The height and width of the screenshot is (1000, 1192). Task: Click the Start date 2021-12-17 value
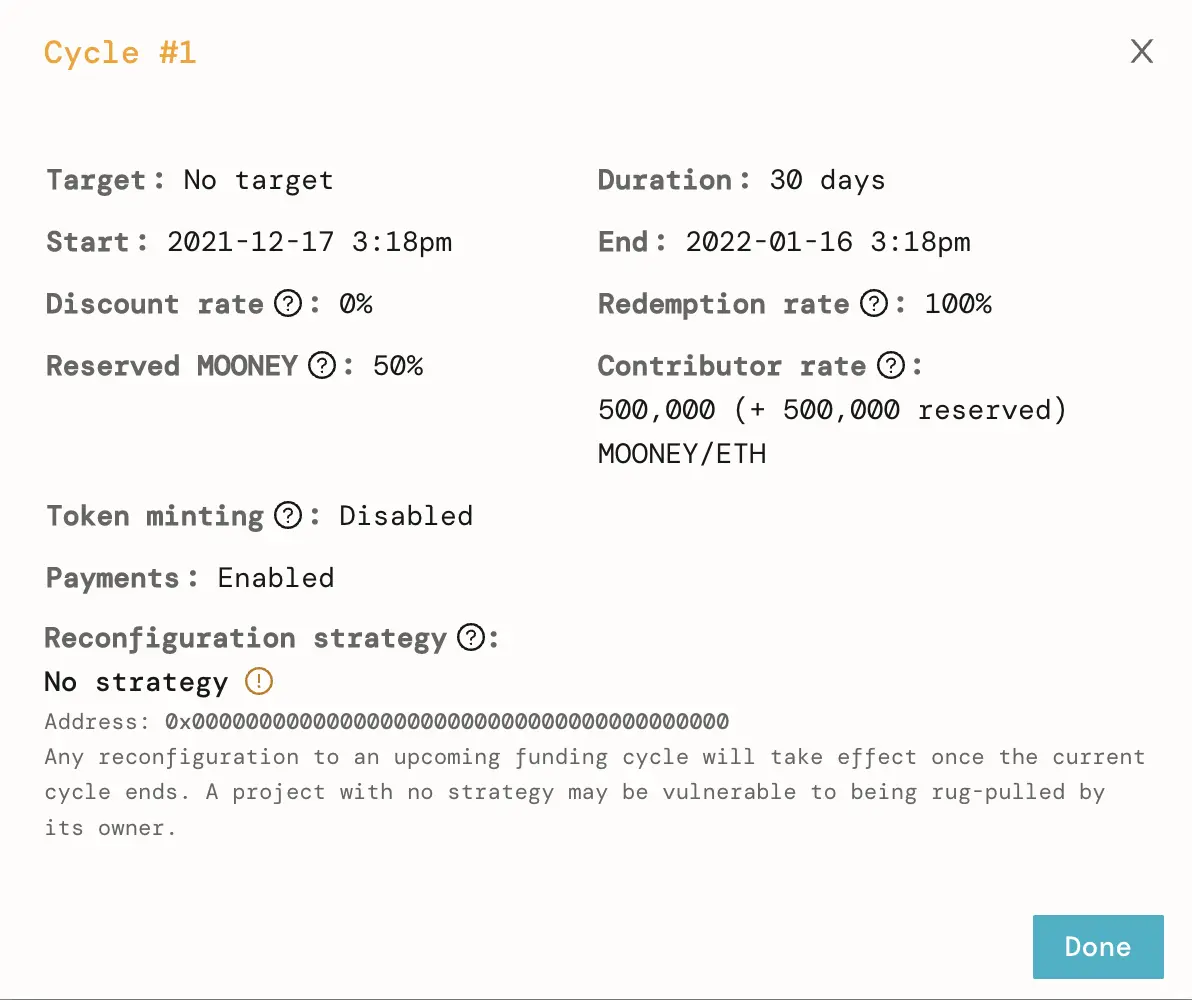(x=310, y=241)
